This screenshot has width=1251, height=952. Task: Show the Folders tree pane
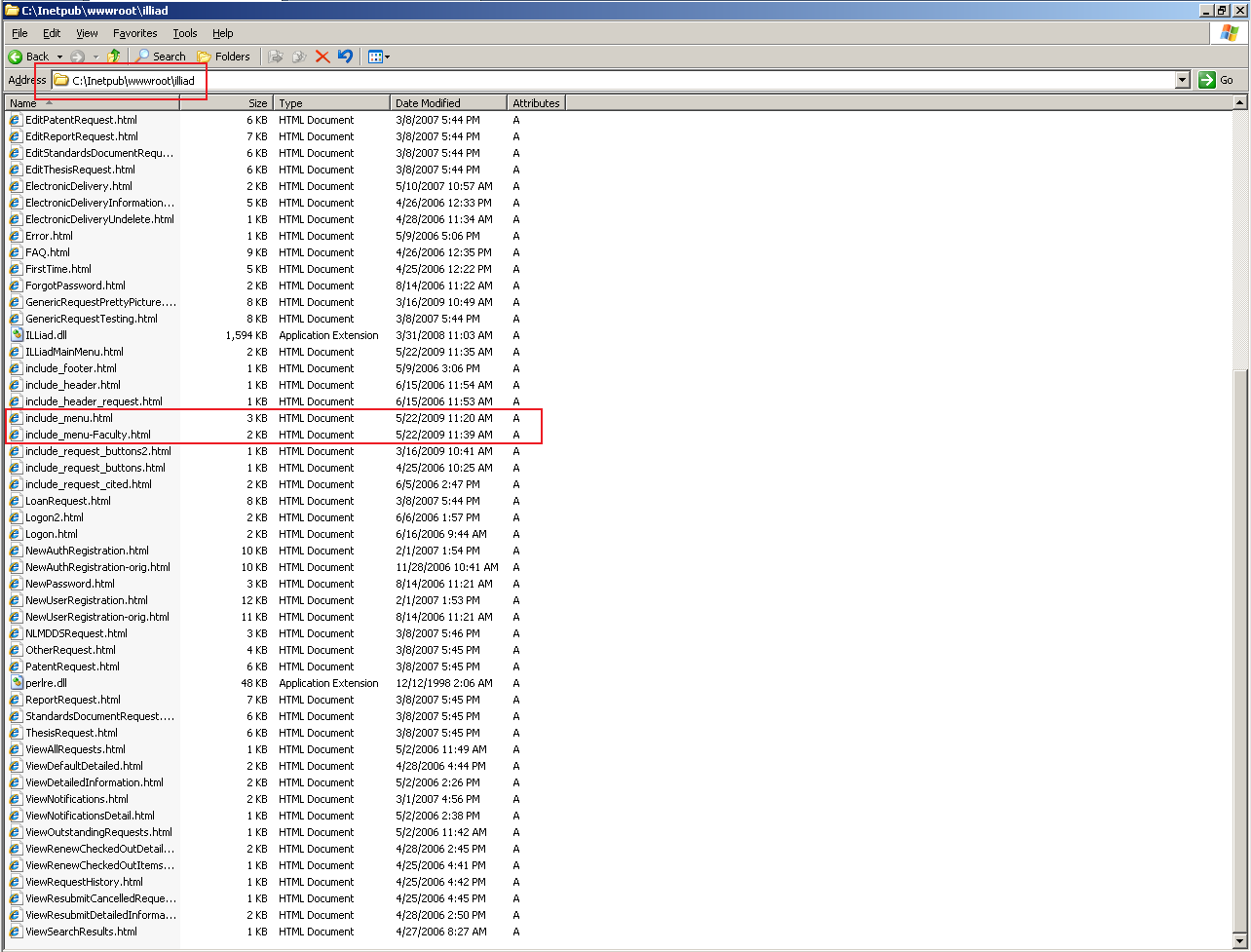click(223, 57)
